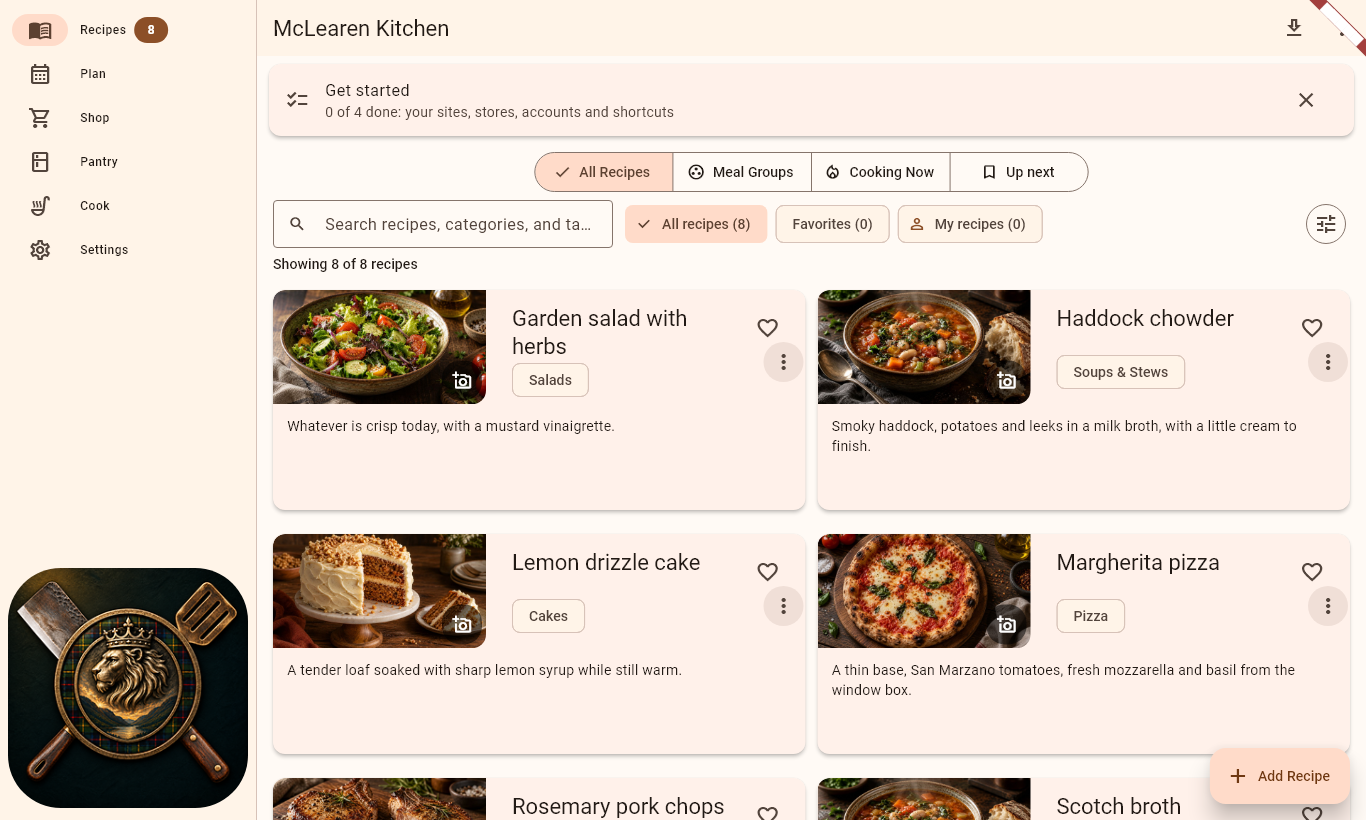This screenshot has height=820, width=1366.
Task: Switch to the Up next tab
Action: (1019, 172)
